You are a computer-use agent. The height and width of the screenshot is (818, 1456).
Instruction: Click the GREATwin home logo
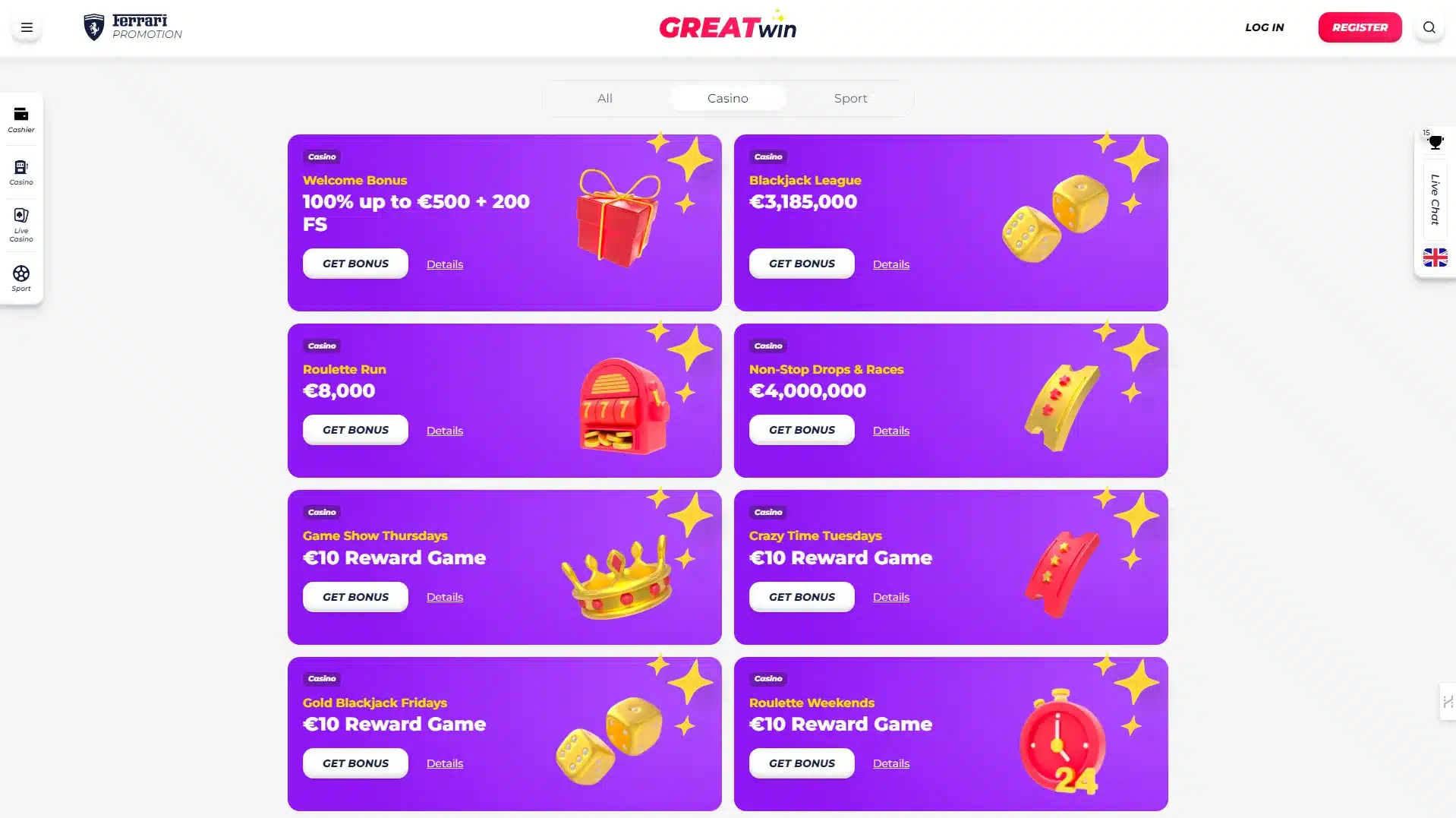727,26
